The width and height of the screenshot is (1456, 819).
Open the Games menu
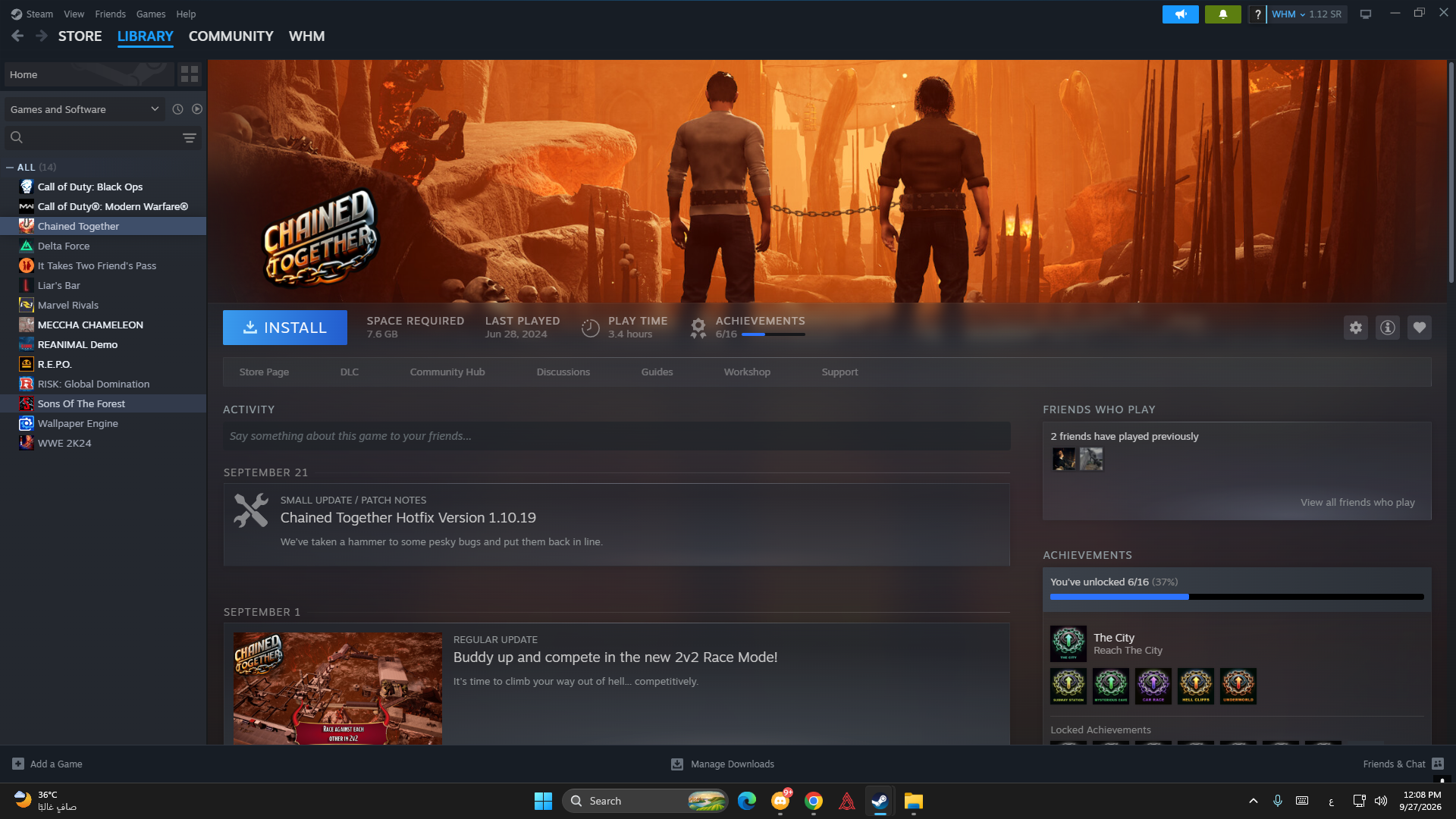pos(151,14)
